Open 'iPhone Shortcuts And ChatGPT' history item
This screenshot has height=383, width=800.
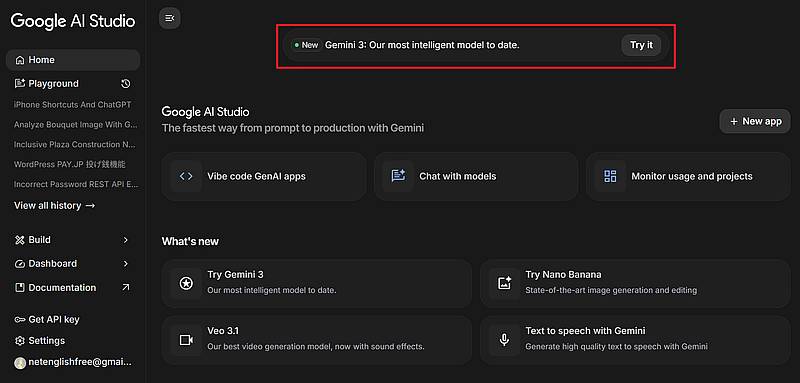[72, 105]
